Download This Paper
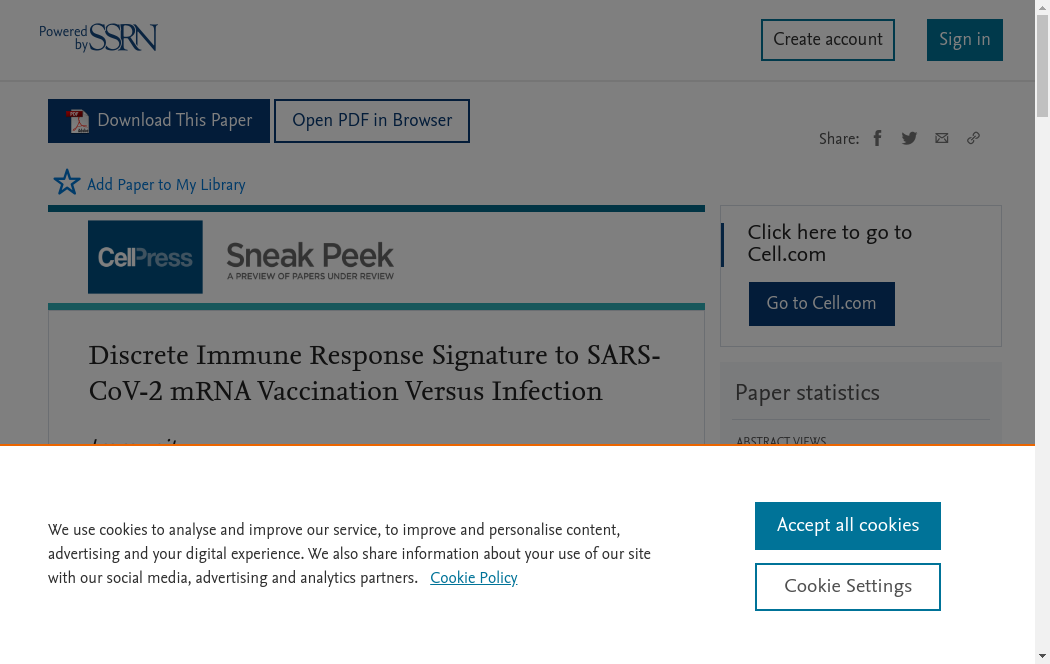 (x=174, y=121)
